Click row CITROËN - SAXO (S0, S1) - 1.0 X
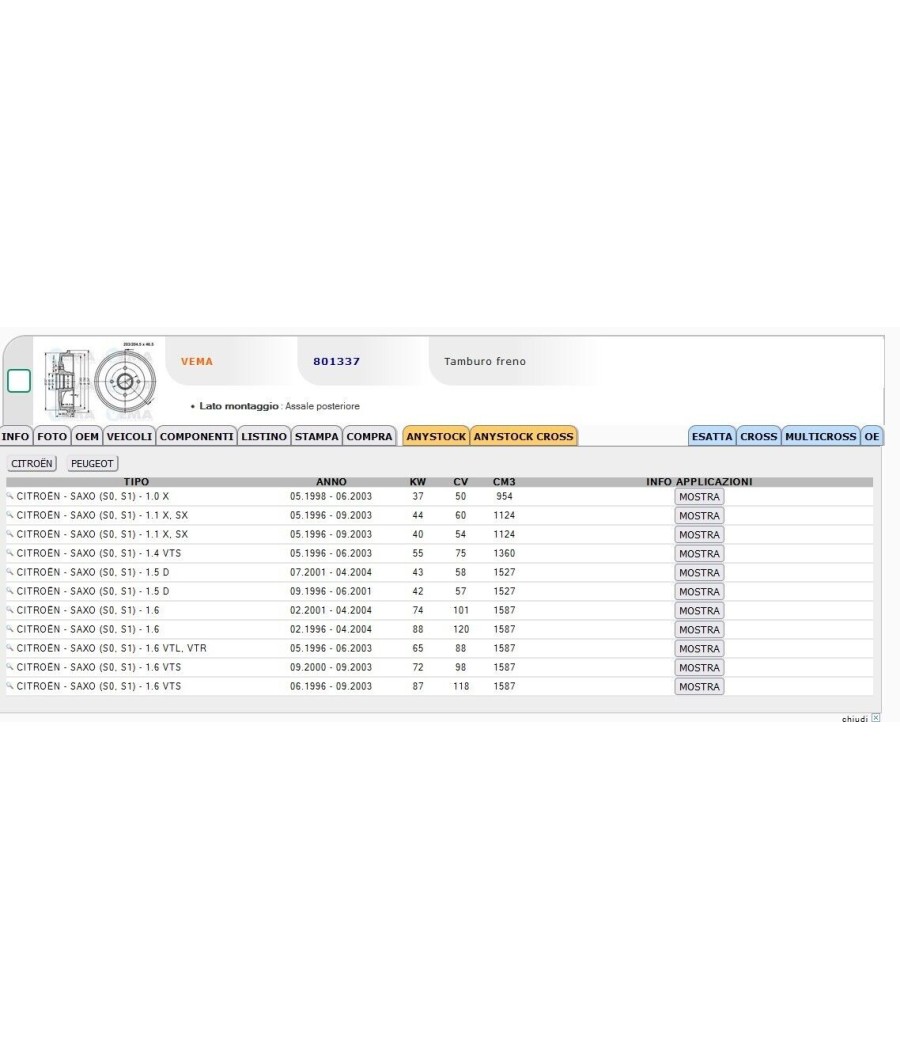 pos(439,496)
